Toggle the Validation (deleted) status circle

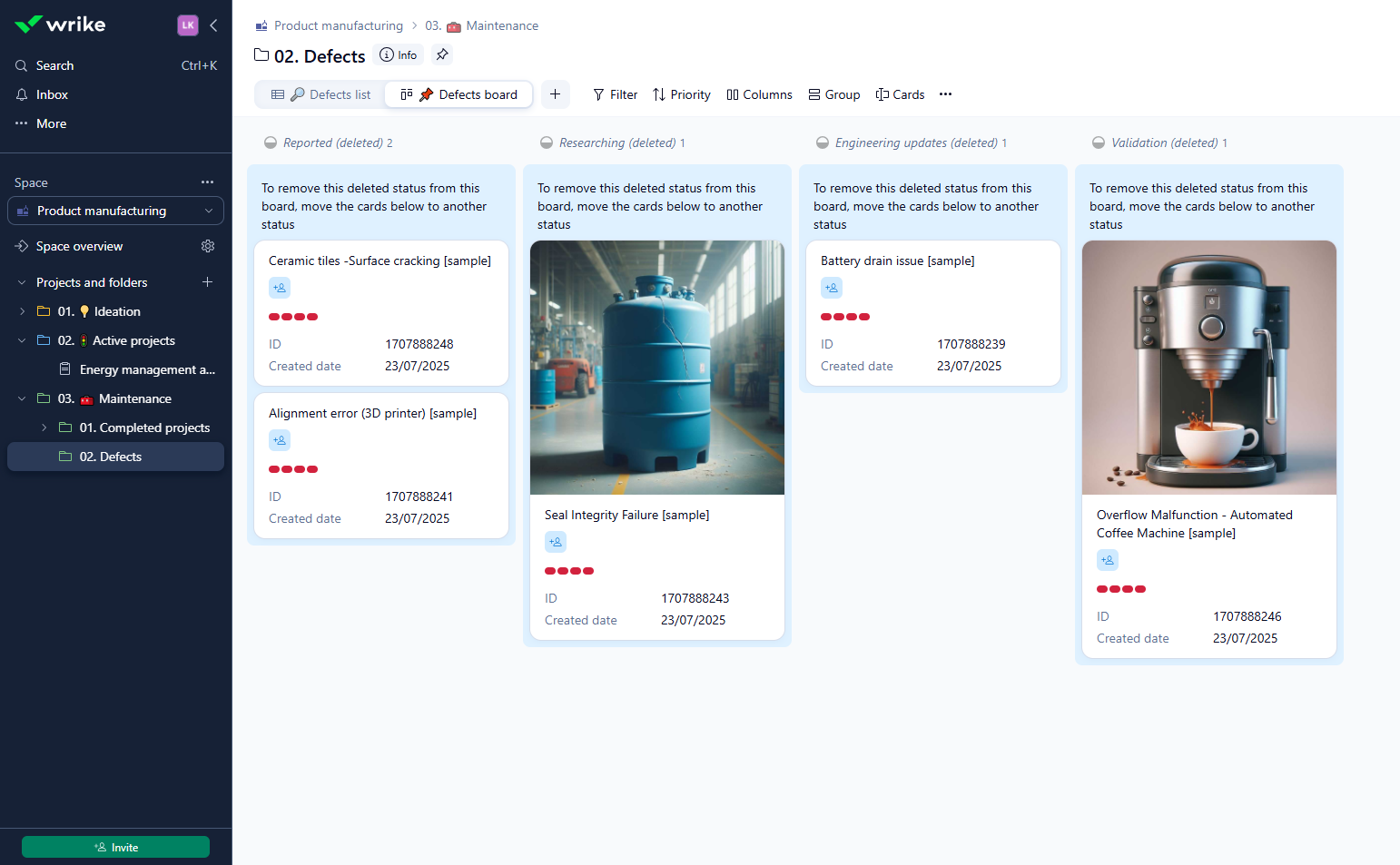[1099, 143]
